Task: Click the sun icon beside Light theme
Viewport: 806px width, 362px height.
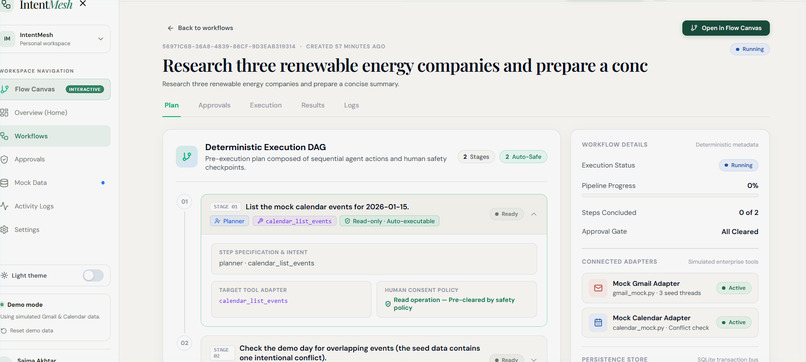Action: coord(5,276)
